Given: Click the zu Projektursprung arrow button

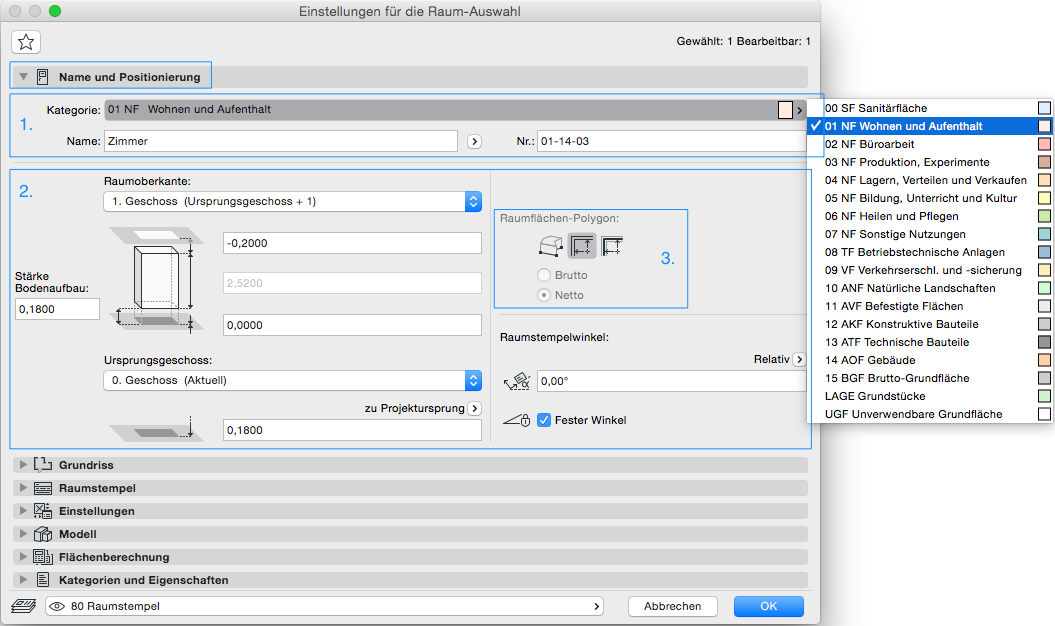Looking at the screenshot, I should point(474,408).
